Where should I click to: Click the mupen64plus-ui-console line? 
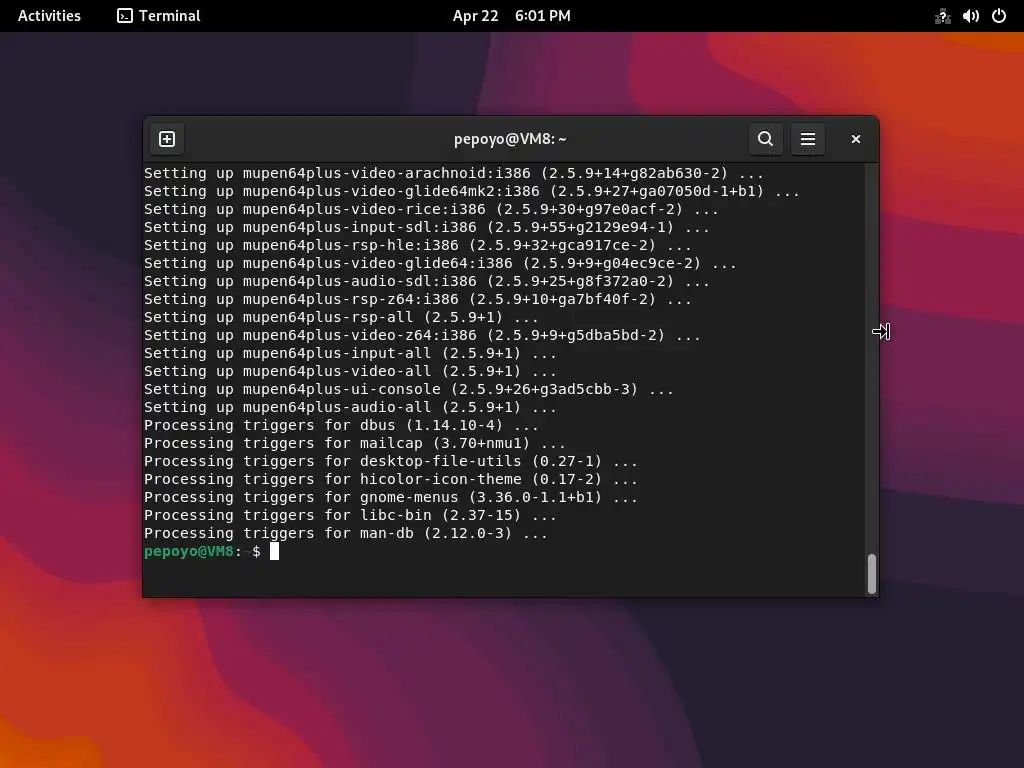409,389
